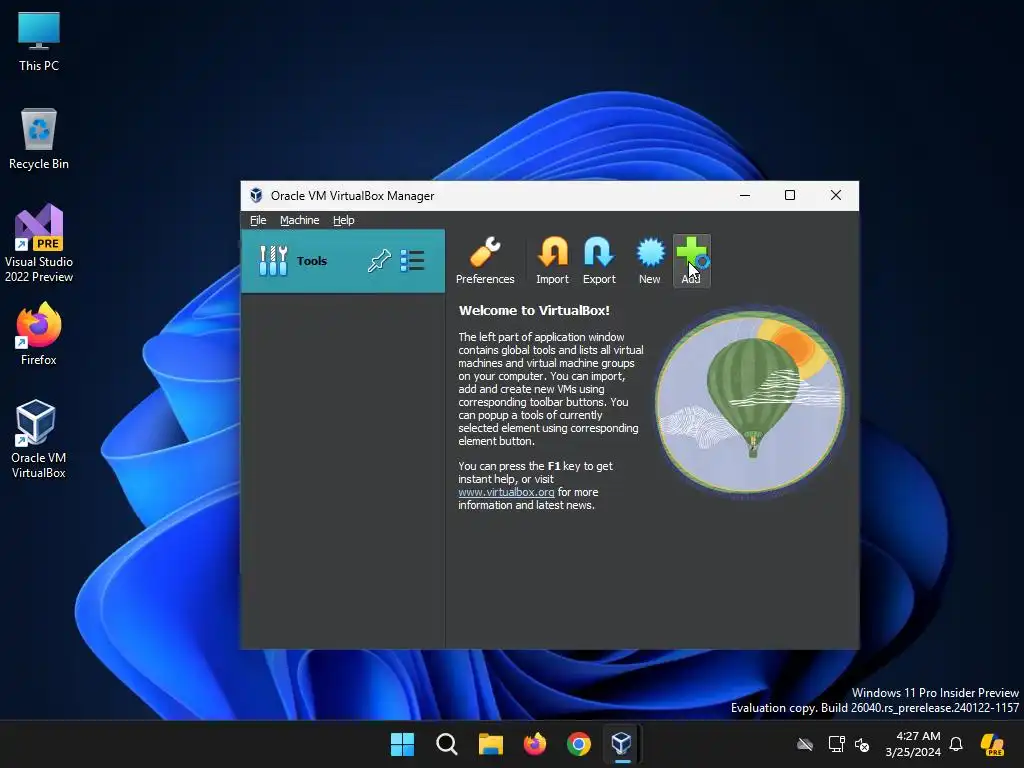The width and height of the screenshot is (1024, 768).
Task: Select the Oracle VM VirtualBox desktop shortcut
Action: (39, 439)
